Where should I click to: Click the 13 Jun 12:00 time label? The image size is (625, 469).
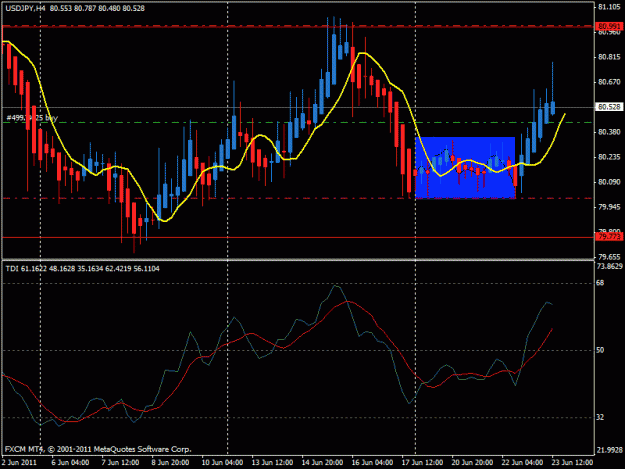pyautogui.click(x=272, y=463)
